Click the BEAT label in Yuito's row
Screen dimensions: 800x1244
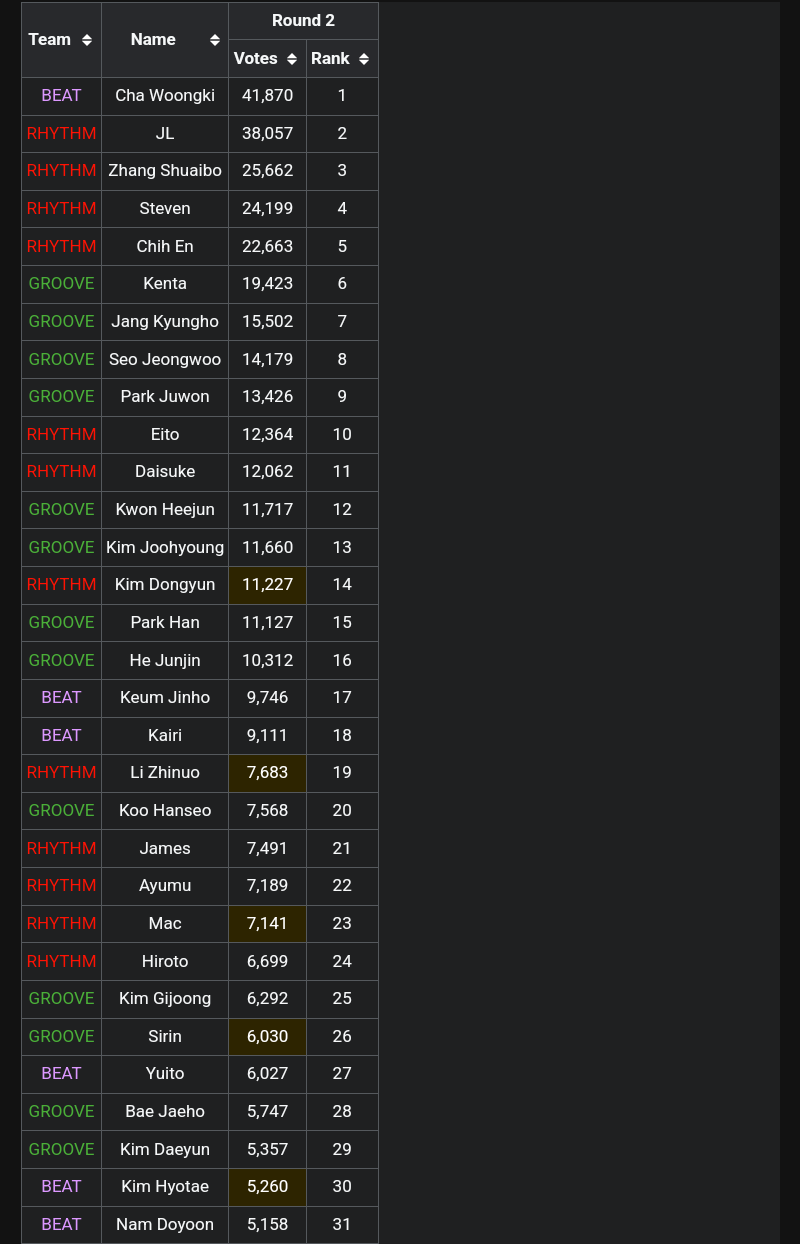coord(61,1074)
